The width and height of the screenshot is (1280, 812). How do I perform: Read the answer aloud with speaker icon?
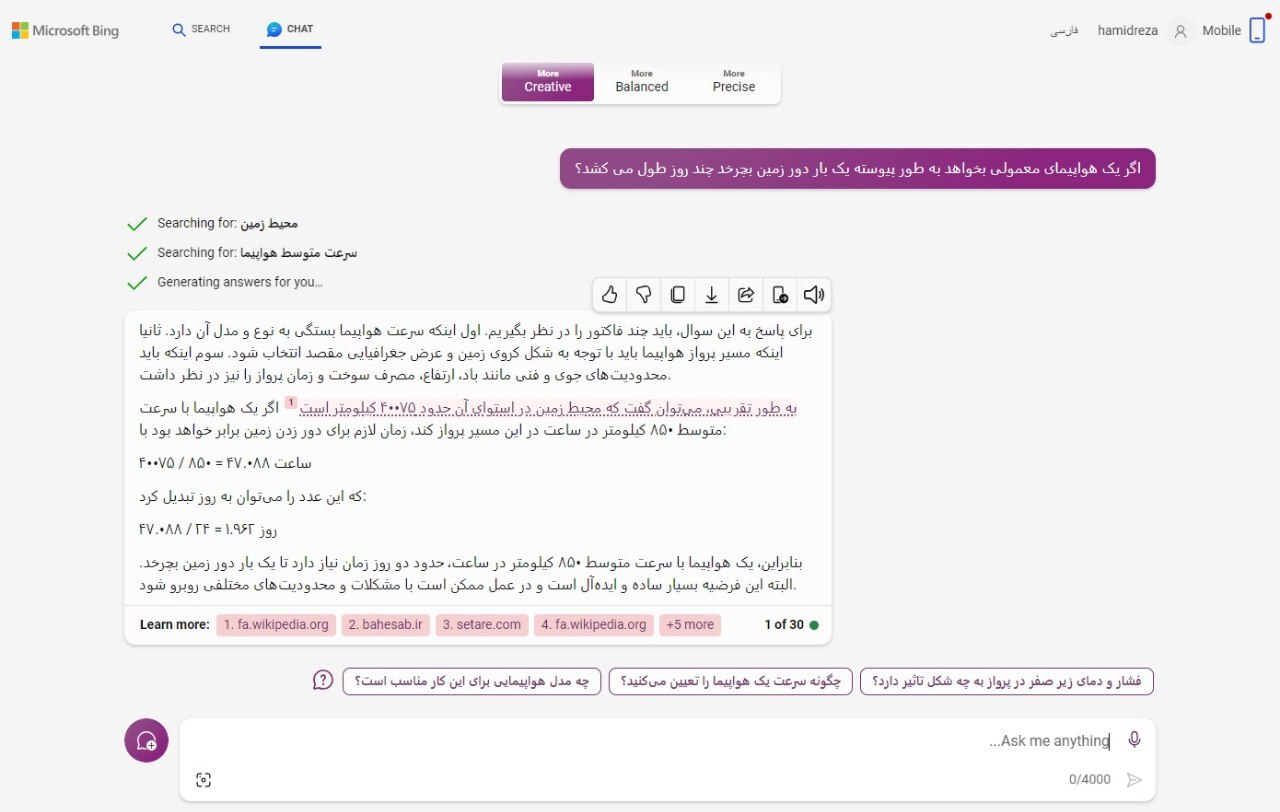pos(814,294)
